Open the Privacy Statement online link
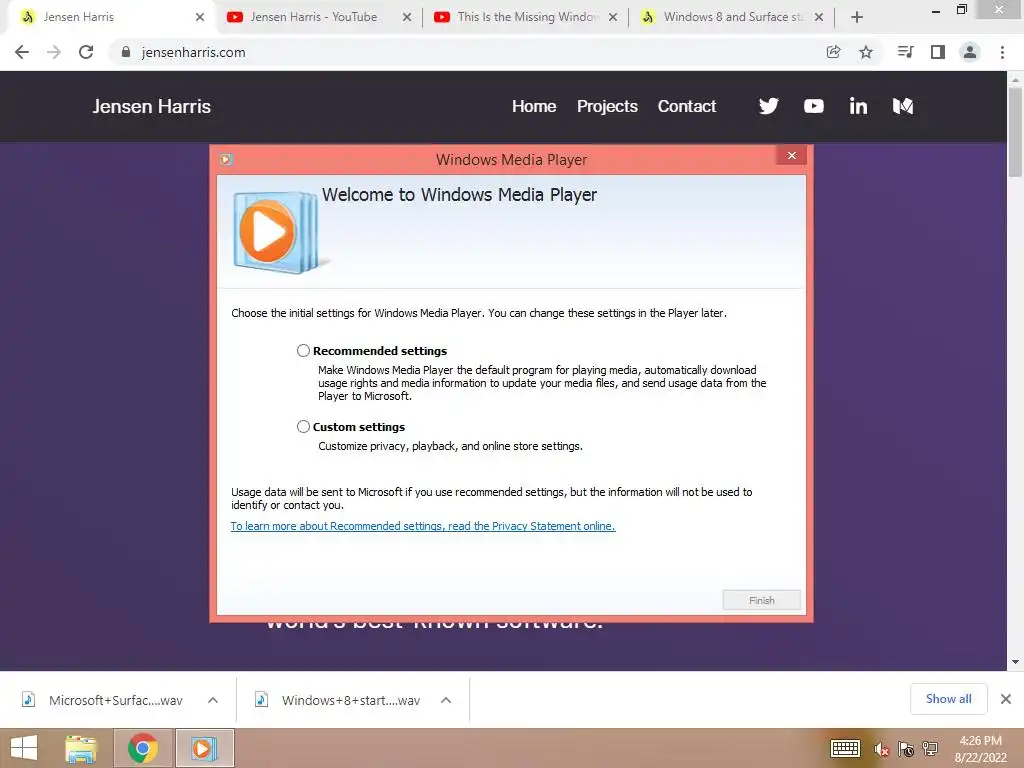1024x768 pixels. [x=423, y=526]
